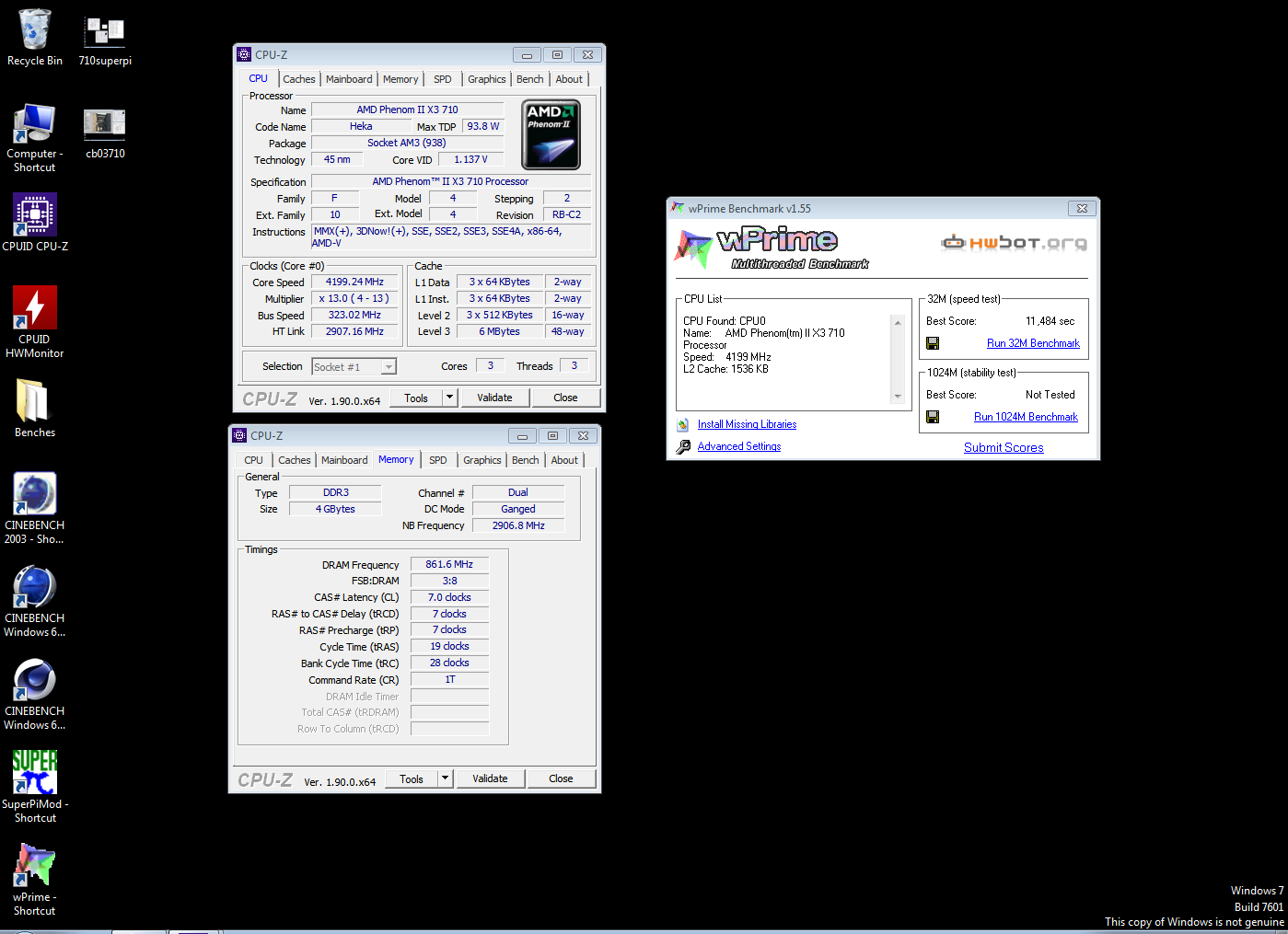Open Bench tab in top CPU-Z window
Viewport: 1288px width, 934px height.
tap(530, 79)
